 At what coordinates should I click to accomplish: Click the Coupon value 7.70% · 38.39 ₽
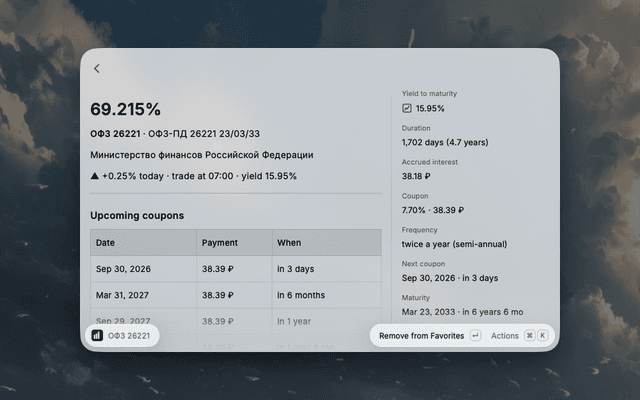tap(433, 210)
